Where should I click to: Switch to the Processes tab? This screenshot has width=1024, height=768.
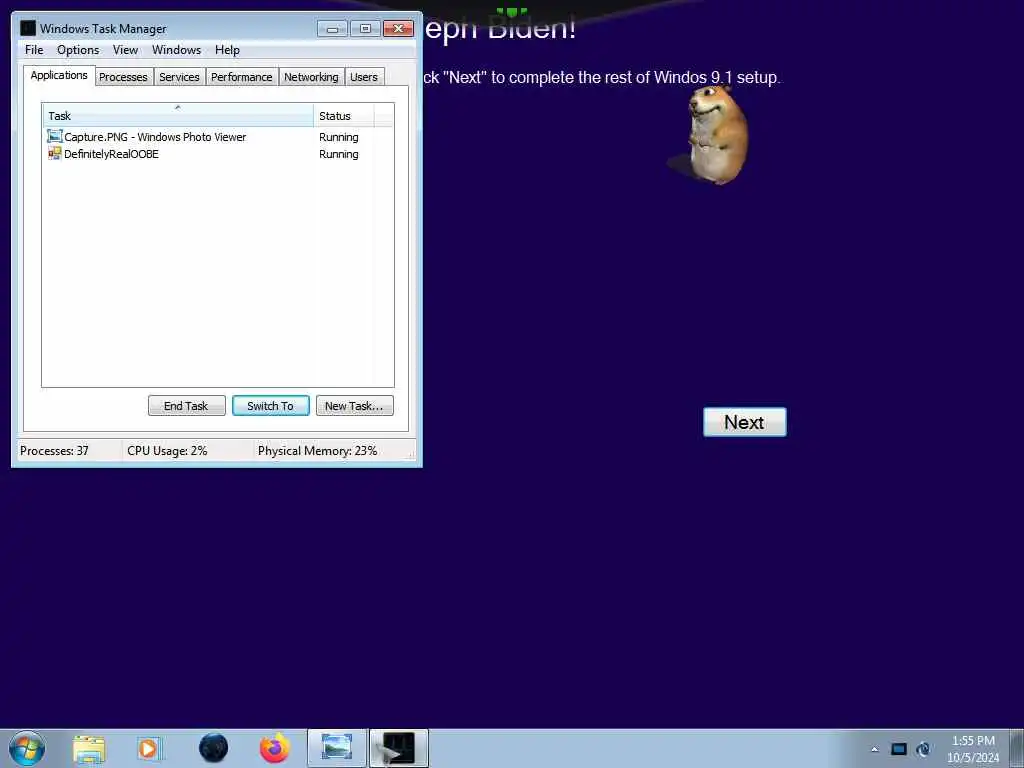pos(123,77)
